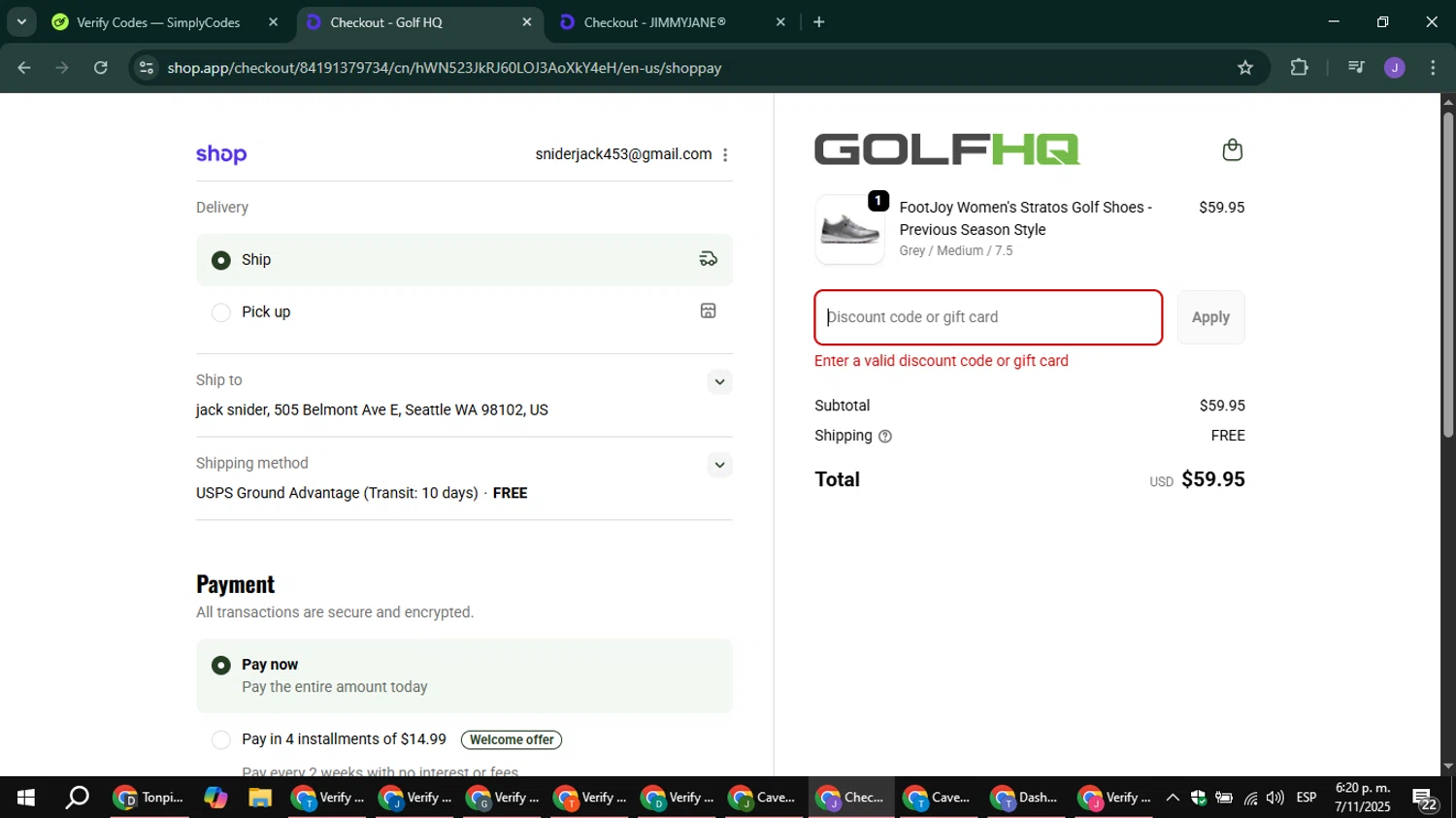
Task: Open File Explorer from the taskbar
Action: pyautogui.click(x=259, y=798)
